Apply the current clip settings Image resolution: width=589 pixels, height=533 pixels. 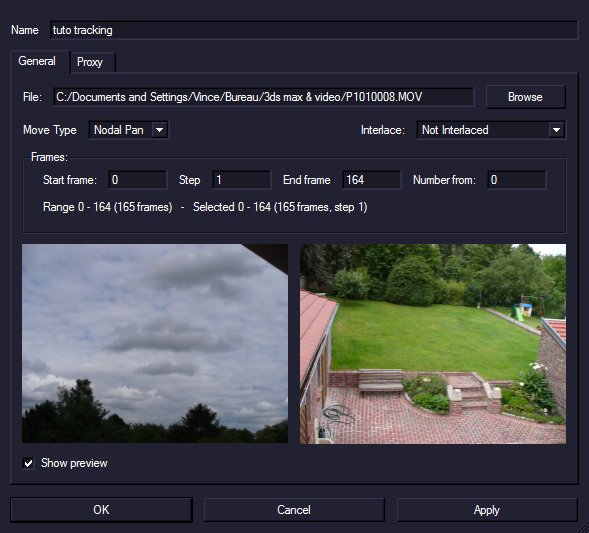487,510
